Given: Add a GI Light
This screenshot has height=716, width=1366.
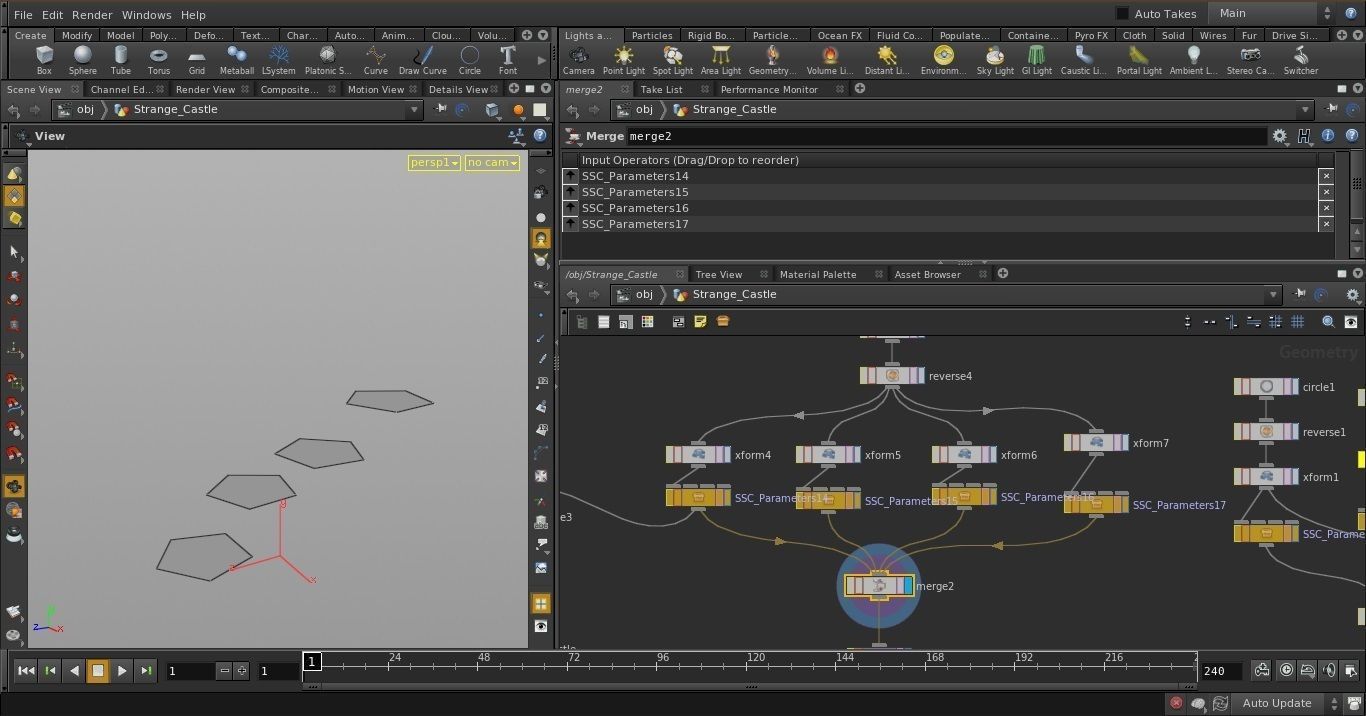Looking at the screenshot, I should pyautogui.click(x=1036, y=60).
